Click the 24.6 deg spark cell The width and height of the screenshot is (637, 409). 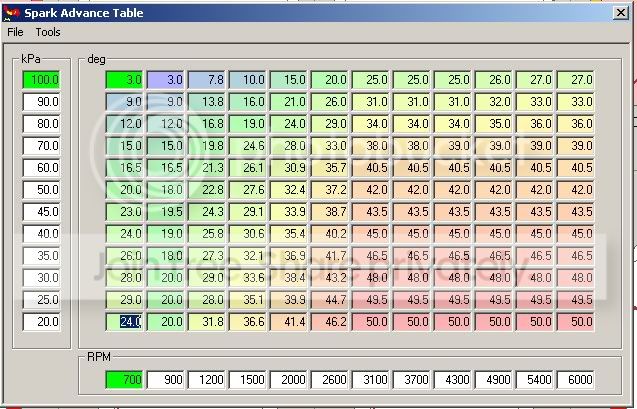tap(247, 145)
